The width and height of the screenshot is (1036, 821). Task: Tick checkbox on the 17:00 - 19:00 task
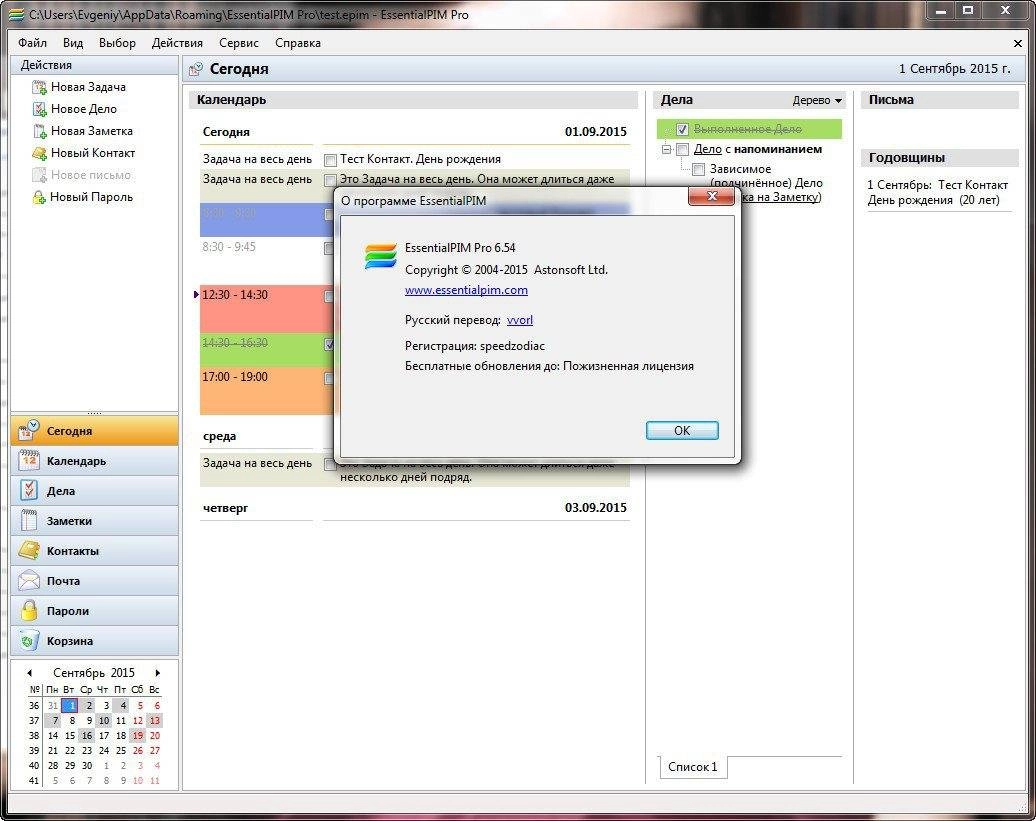[x=328, y=378]
